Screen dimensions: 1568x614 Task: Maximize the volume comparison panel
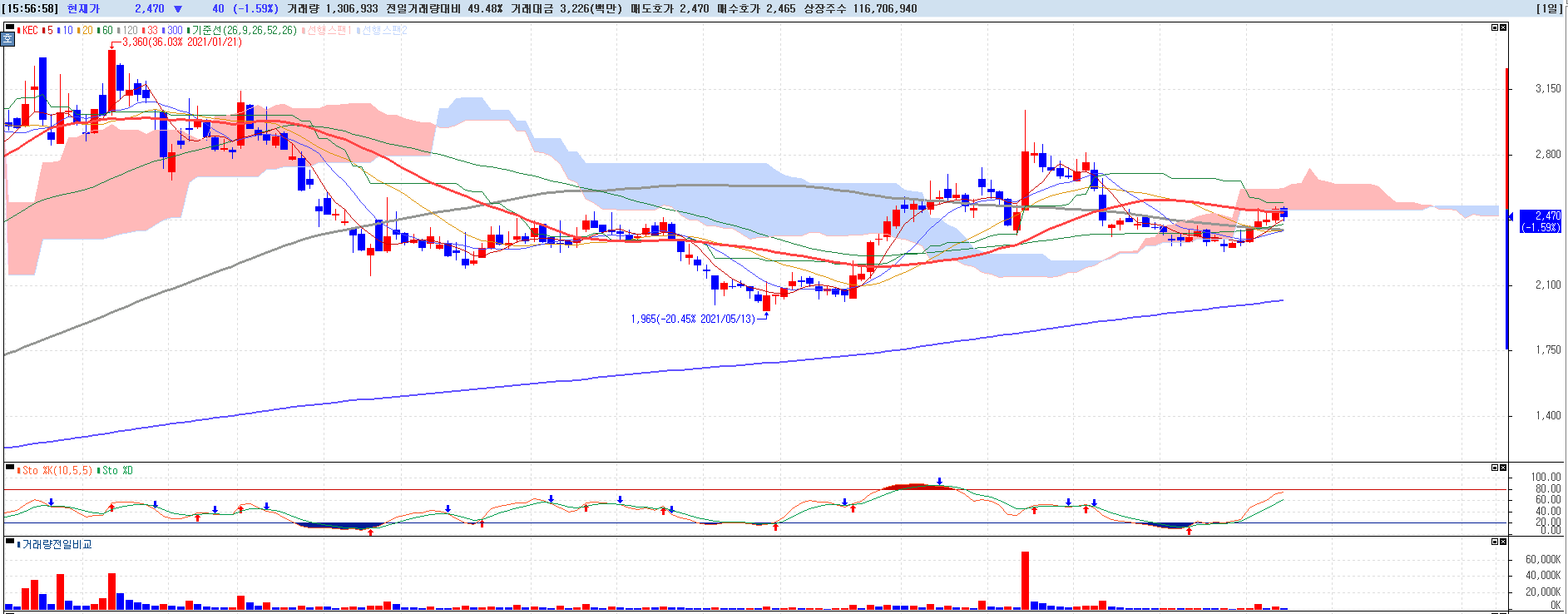[1494, 542]
